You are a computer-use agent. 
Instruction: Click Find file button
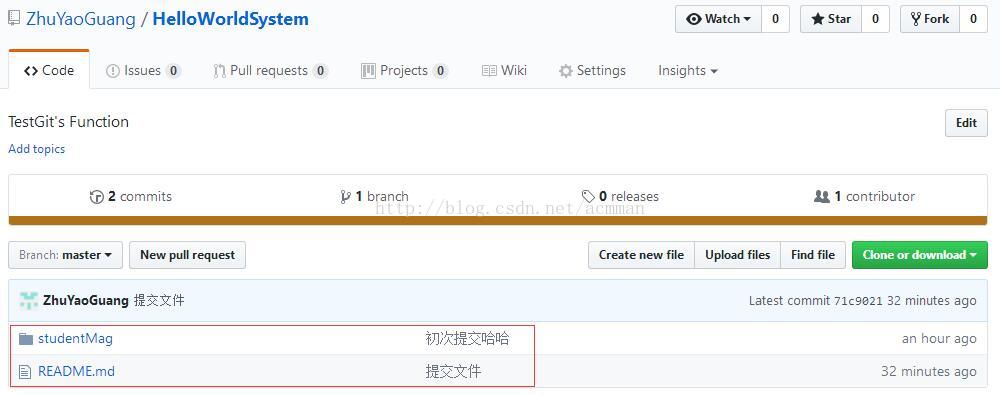pyautogui.click(x=813, y=255)
